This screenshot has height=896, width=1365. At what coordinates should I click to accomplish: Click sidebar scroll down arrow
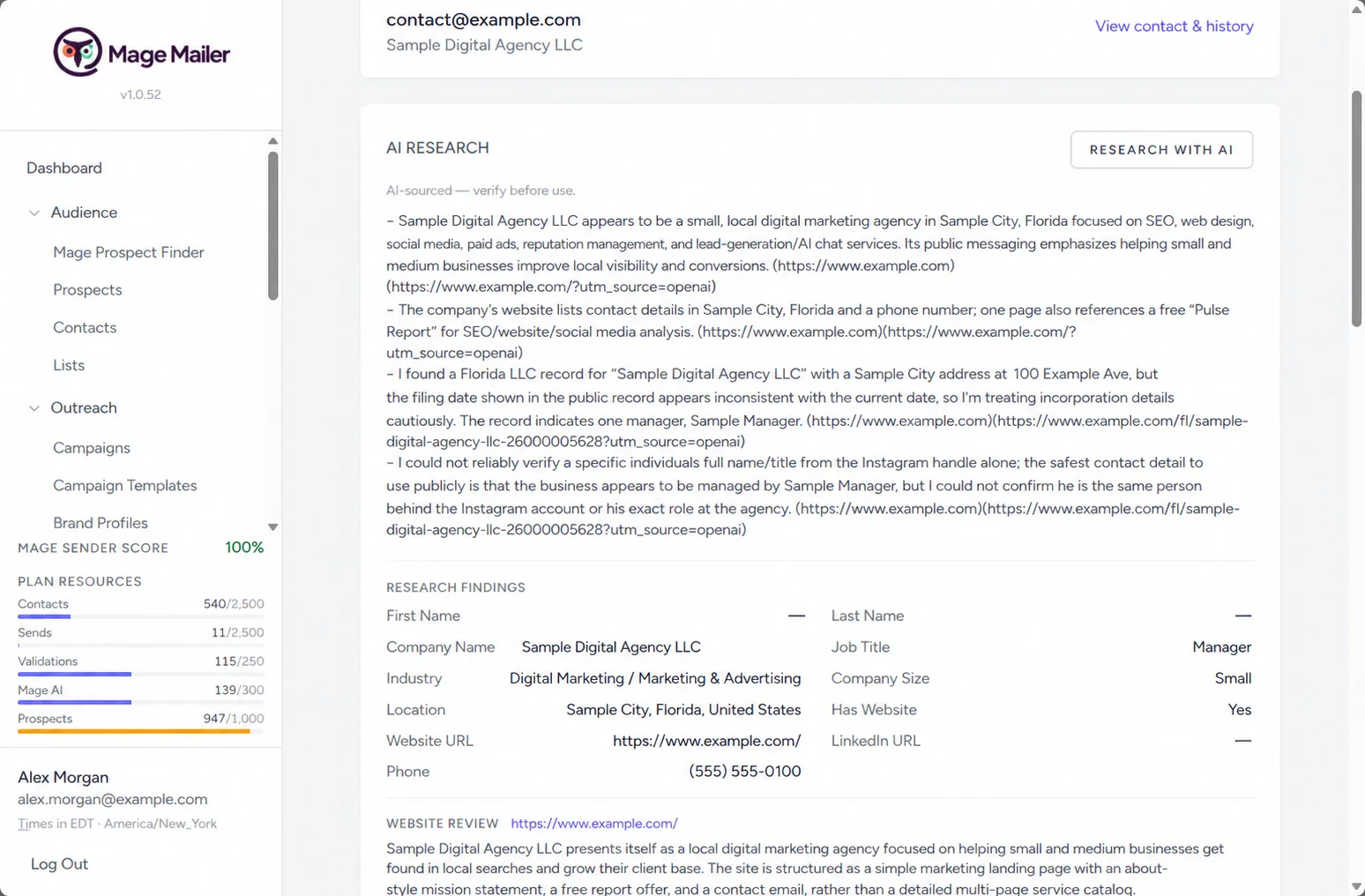tap(273, 527)
